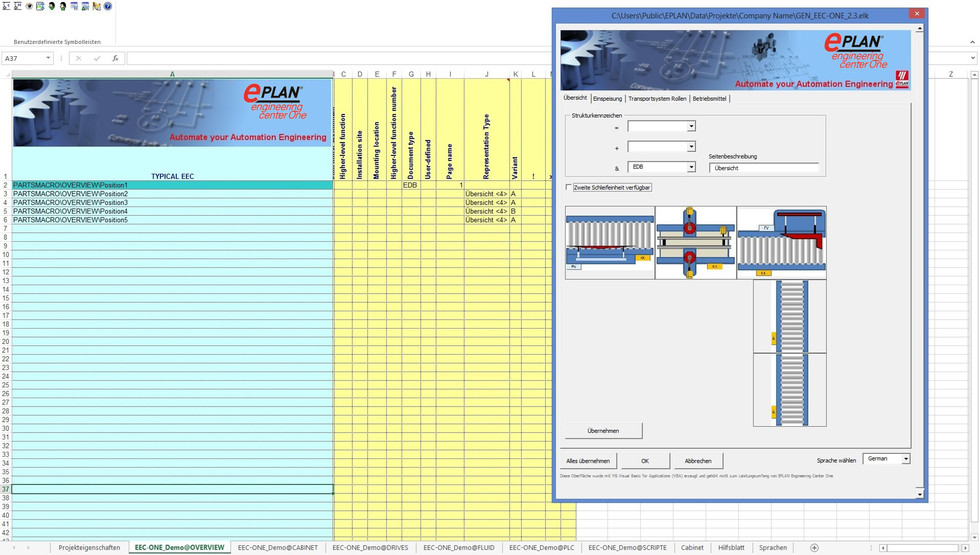The image size is (980, 555).
Task: Select the EEC-ONE_Demo@PLC sheet tab
Action: coord(541,548)
